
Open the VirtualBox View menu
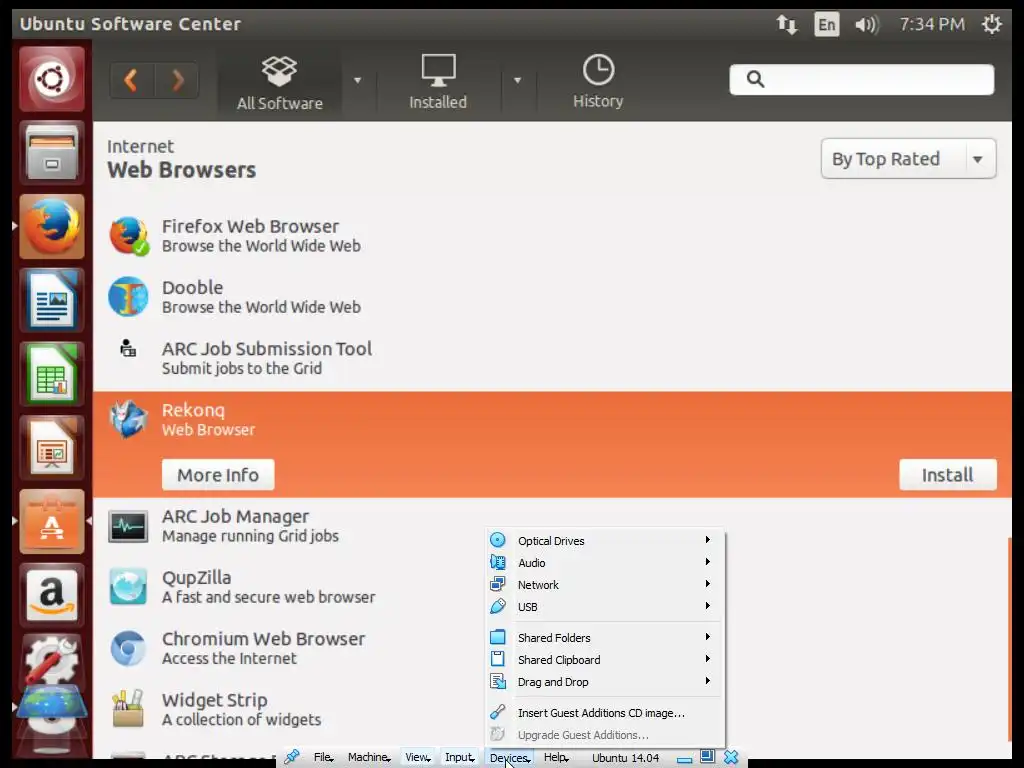click(x=417, y=758)
